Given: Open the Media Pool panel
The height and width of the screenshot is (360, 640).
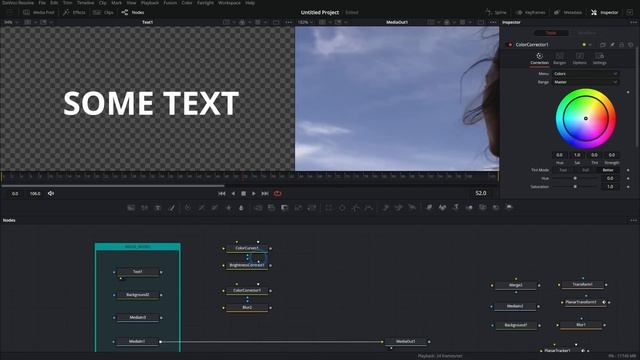Looking at the screenshot, I should tap(39, 13).
